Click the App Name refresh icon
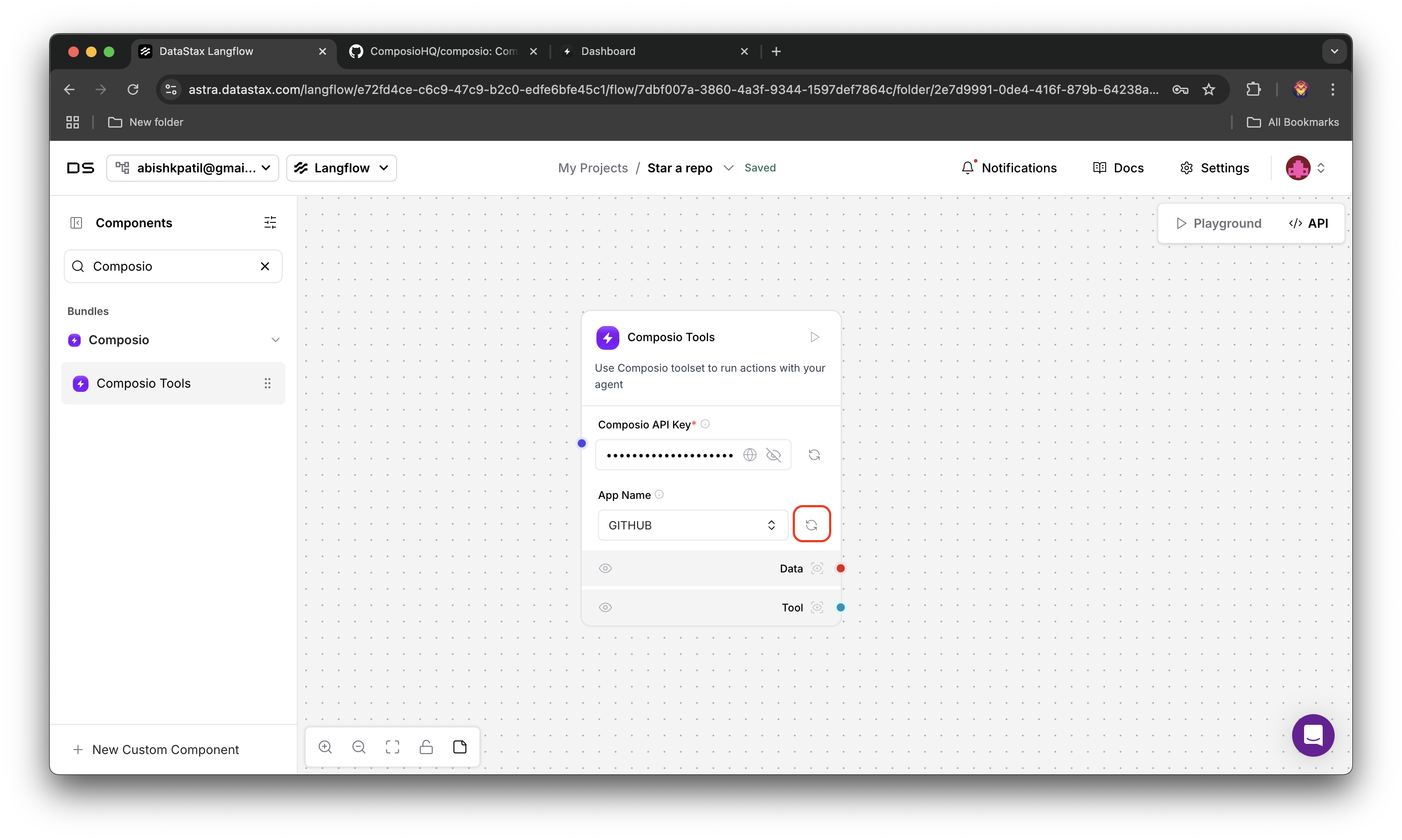 [x=811, y=525]
